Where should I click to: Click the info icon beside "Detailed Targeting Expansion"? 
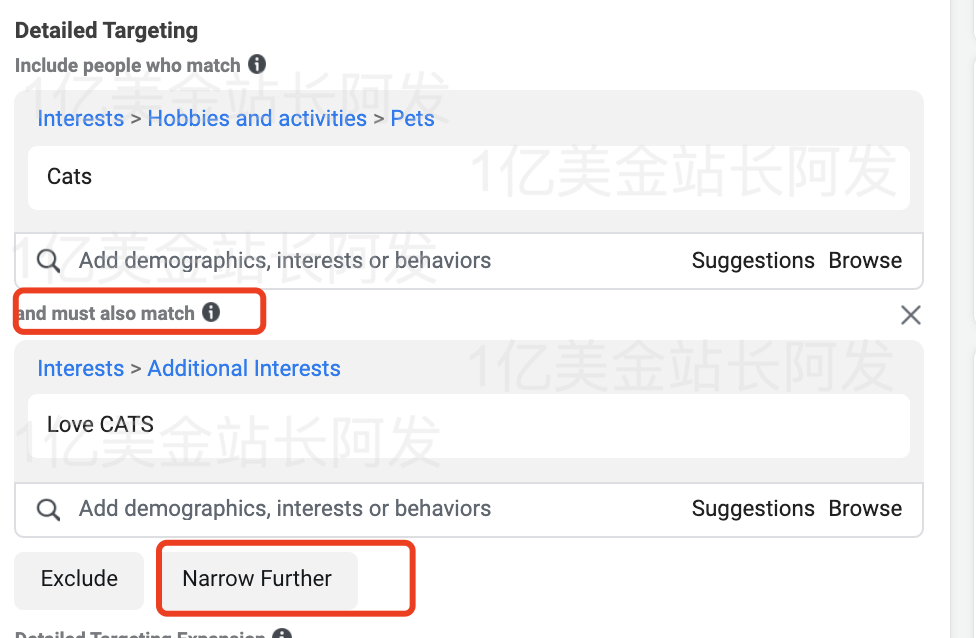pos(281,634)
